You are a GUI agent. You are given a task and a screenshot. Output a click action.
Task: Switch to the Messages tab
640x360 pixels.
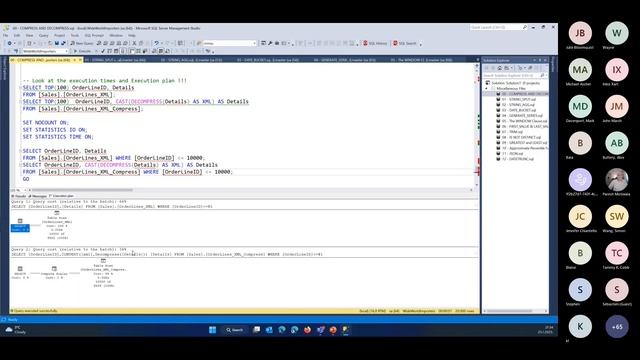(x=37, y=196)
